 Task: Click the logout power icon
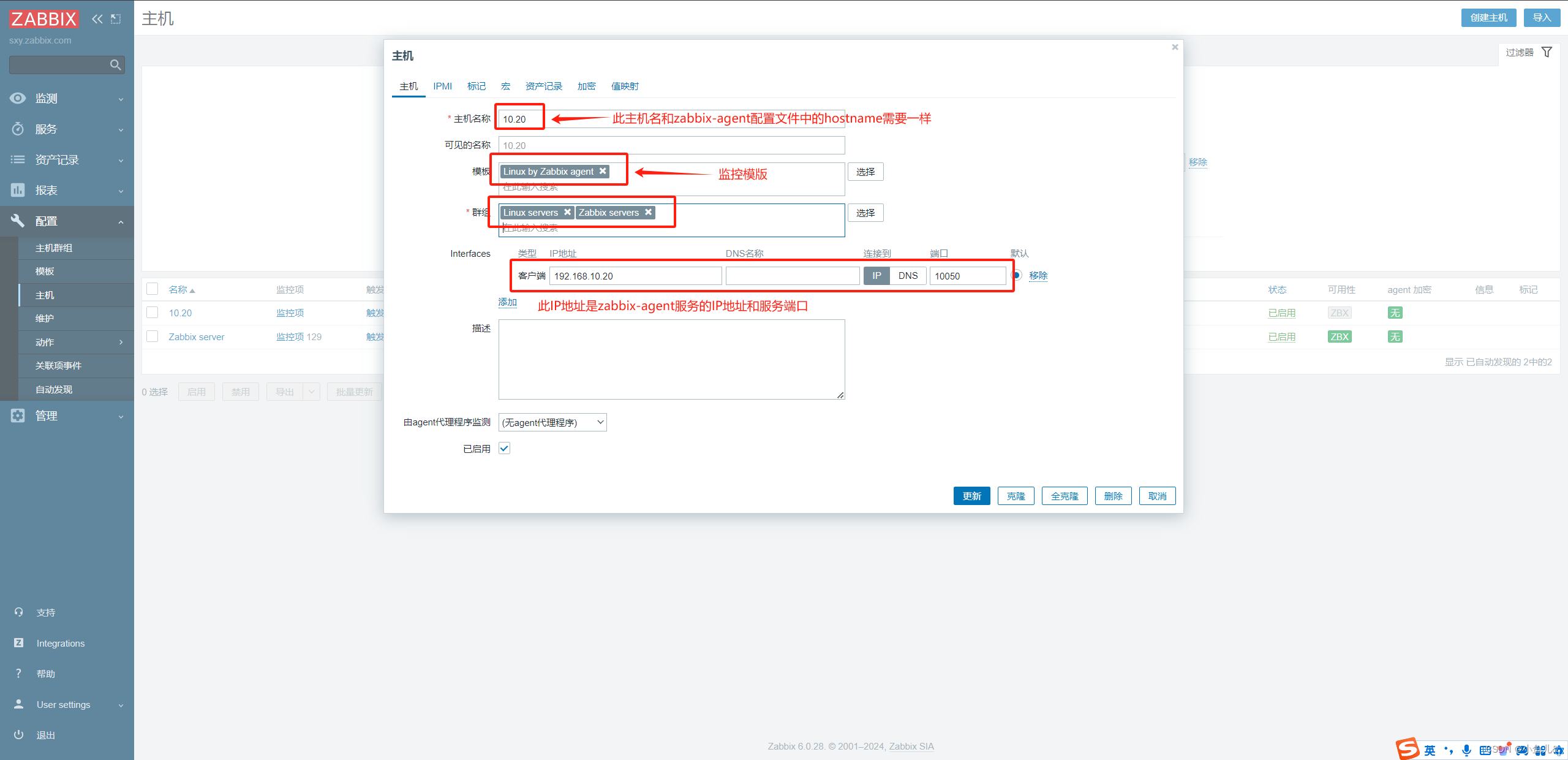(x=18, y=735)
